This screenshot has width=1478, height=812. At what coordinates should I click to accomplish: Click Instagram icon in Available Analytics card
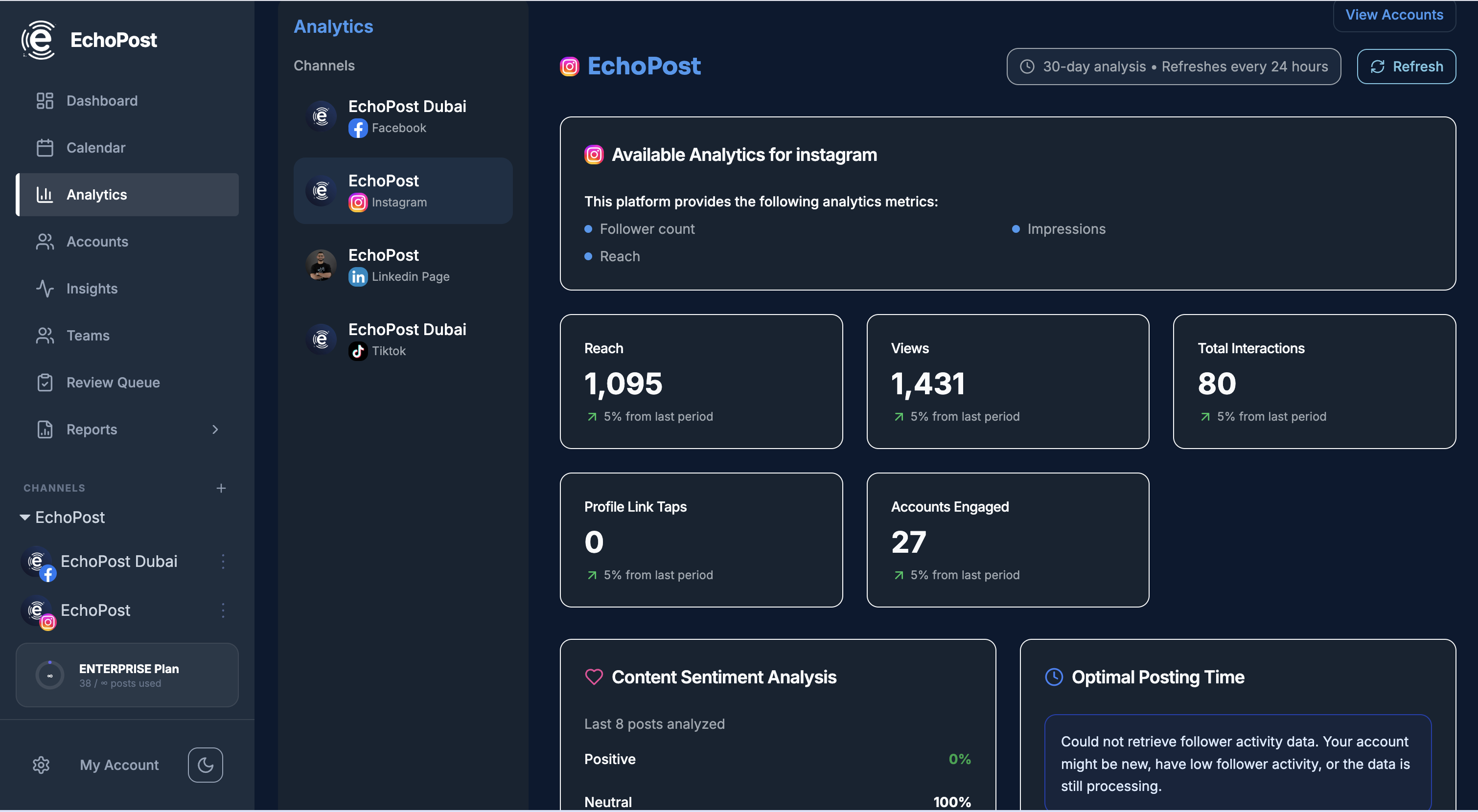pyautogui.click(x=594, y=155)
